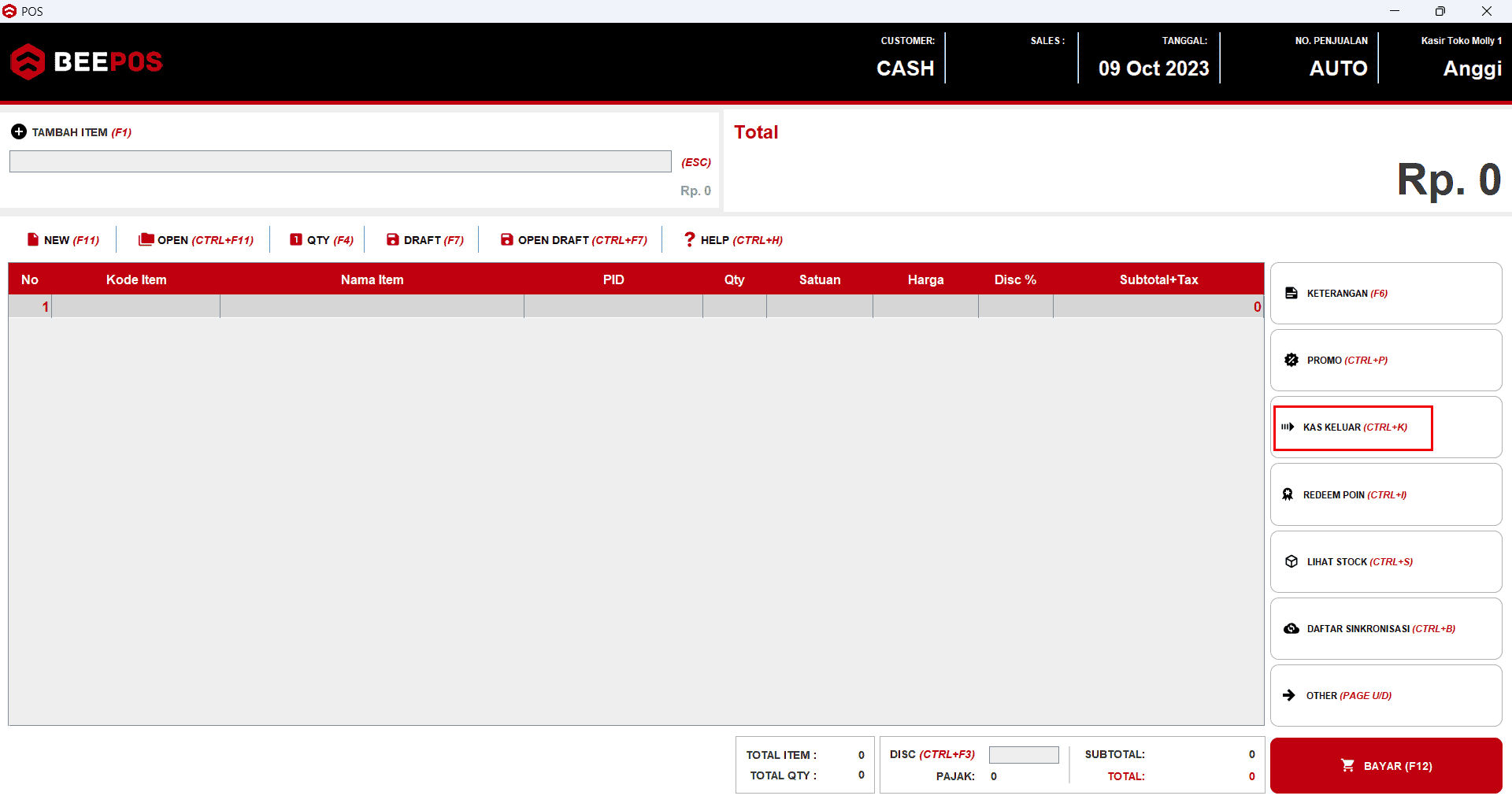Screen dimensions: 1512x803
Task: Click the TOTAL ITEM : label
Action: point(781,755)
